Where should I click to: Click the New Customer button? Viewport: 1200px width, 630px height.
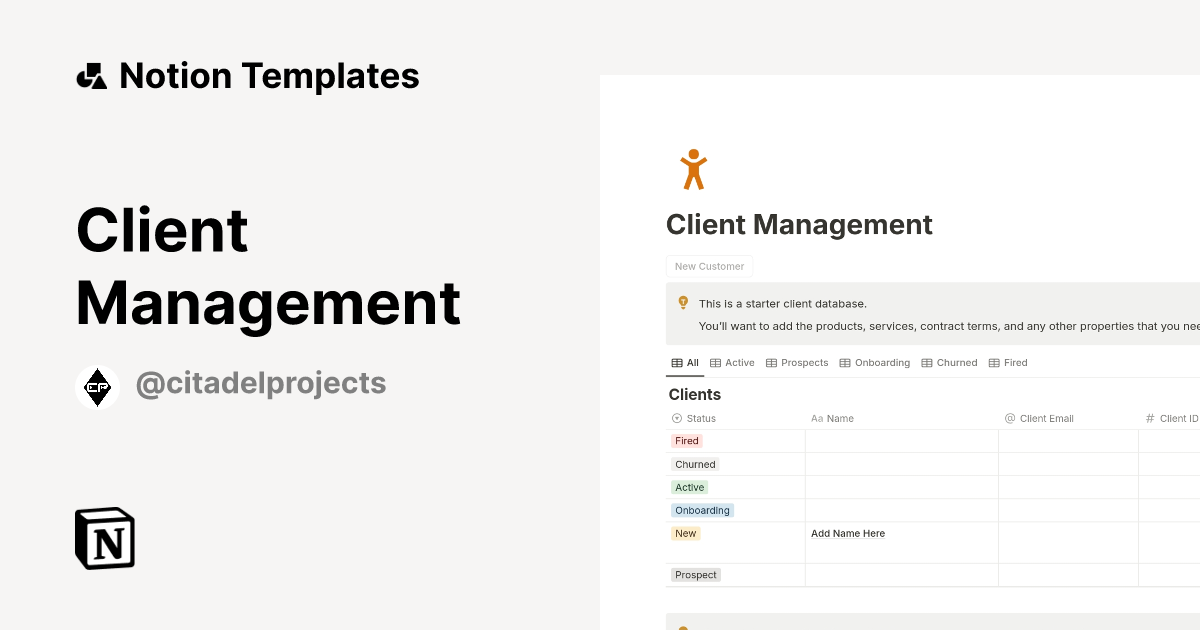point(709,266)
